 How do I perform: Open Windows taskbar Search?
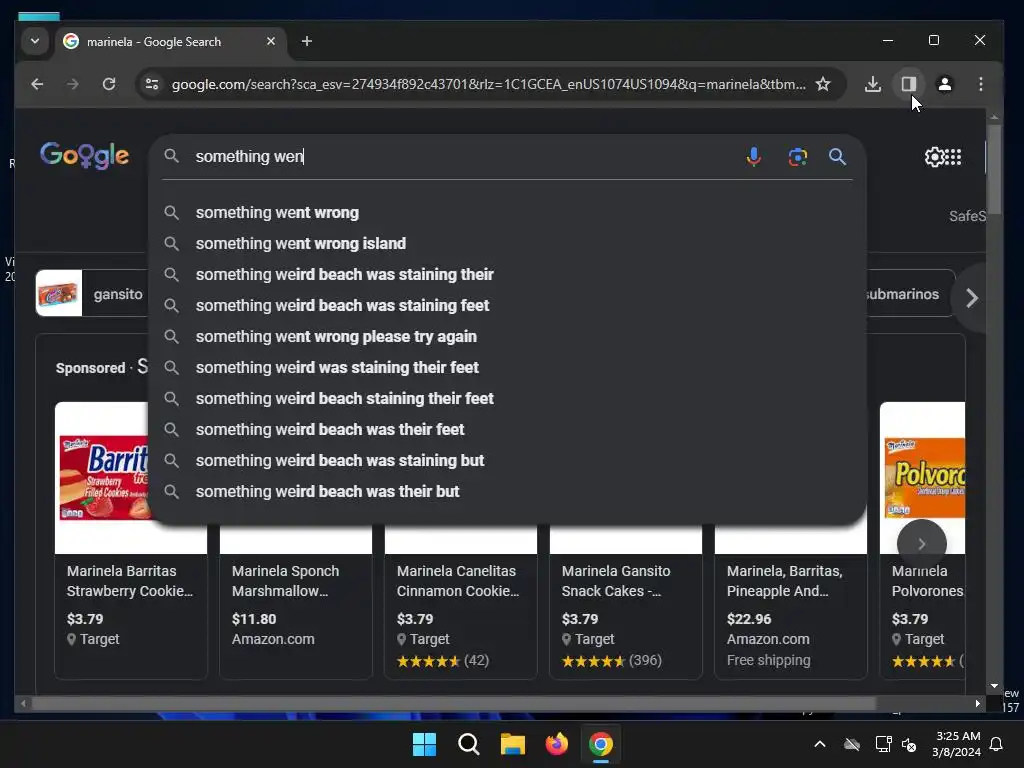[x=468, y=744]
